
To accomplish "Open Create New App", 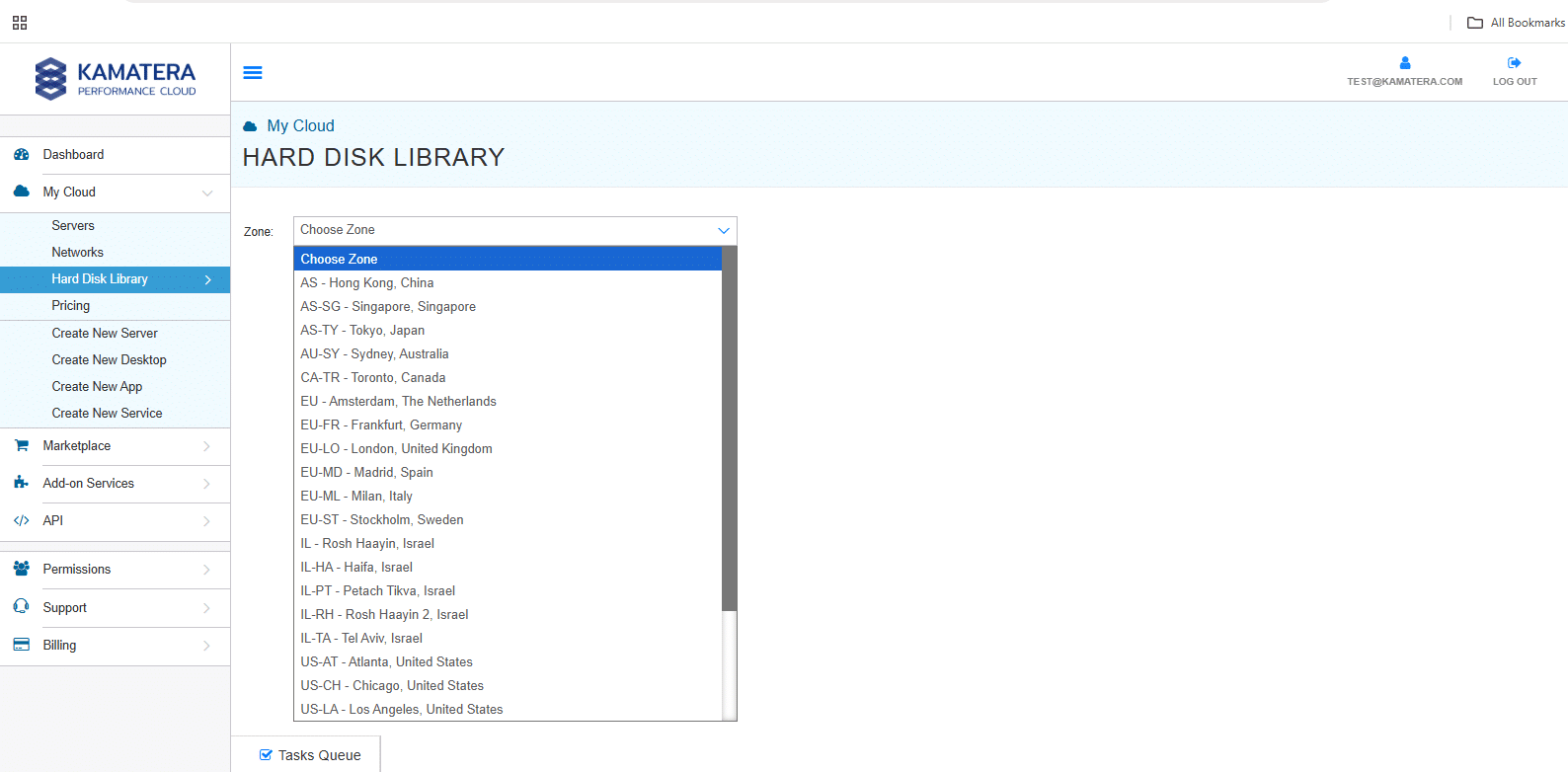I will 97,387.
